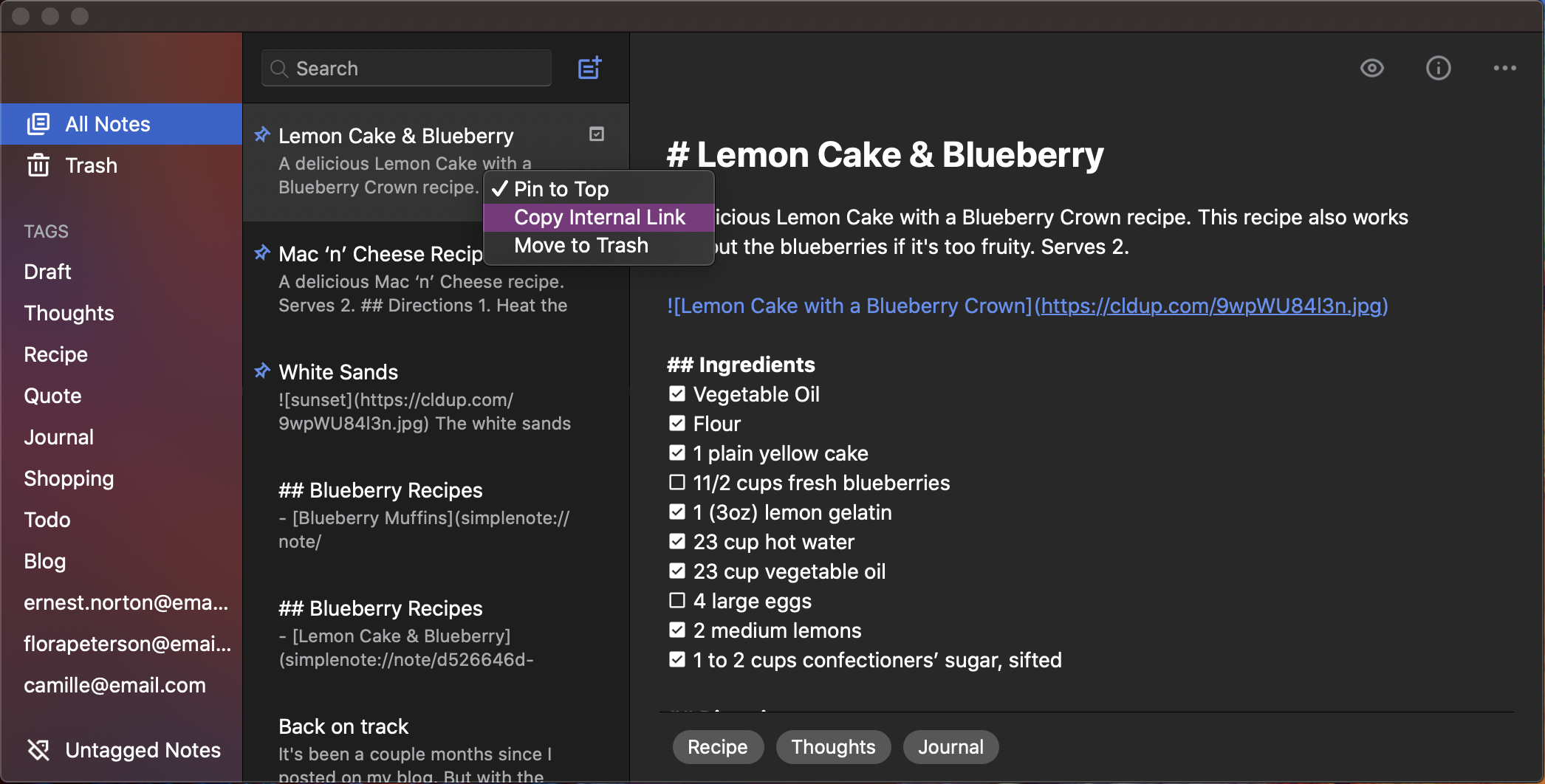Click into the Search field
The height and width of the screenshot is (784, 1545).
point(406,69)
